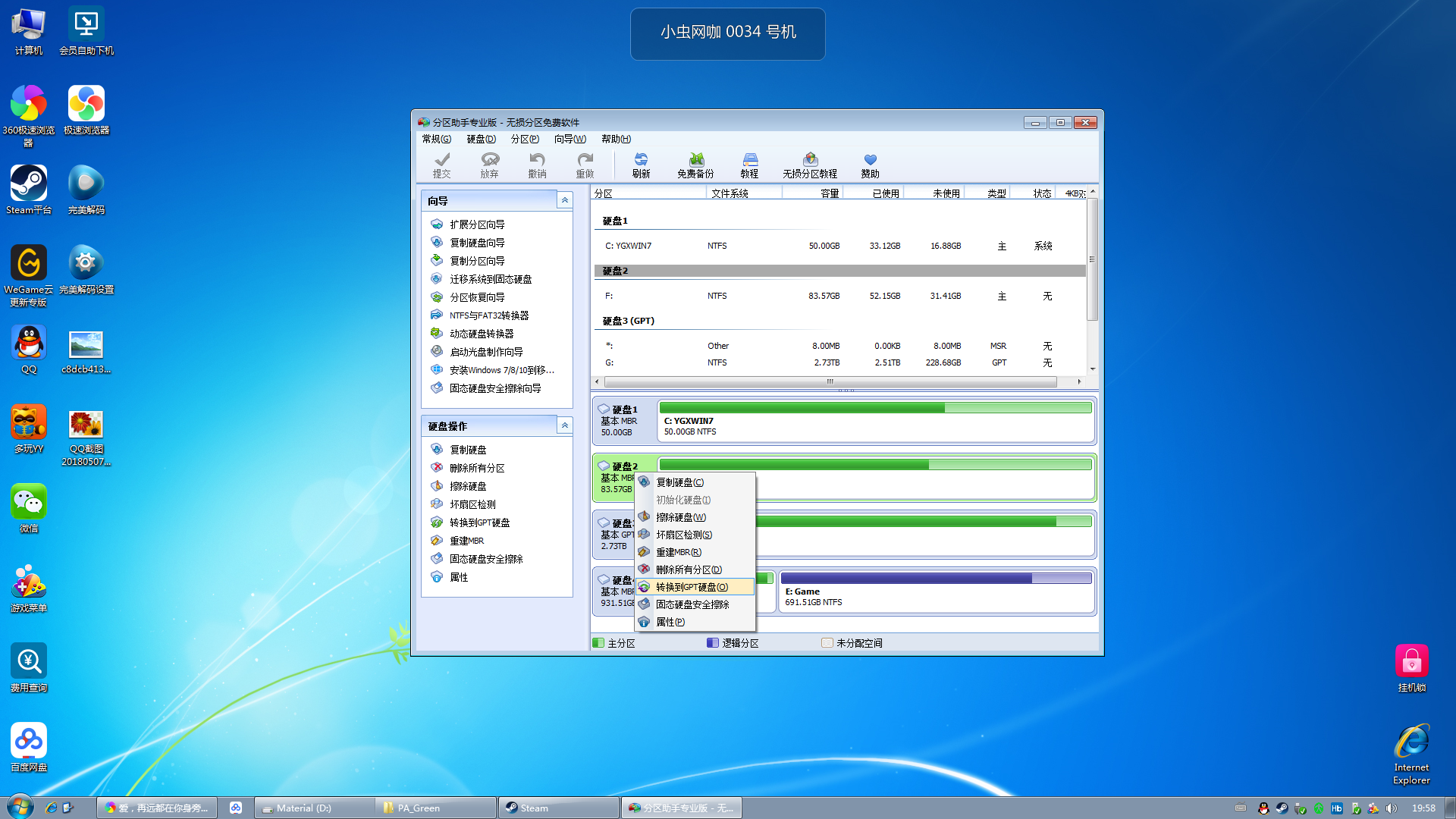1456x819 pixels.
Task: Select the G: NTFS 2.73TB row
Action: click(x=839, y=362)
